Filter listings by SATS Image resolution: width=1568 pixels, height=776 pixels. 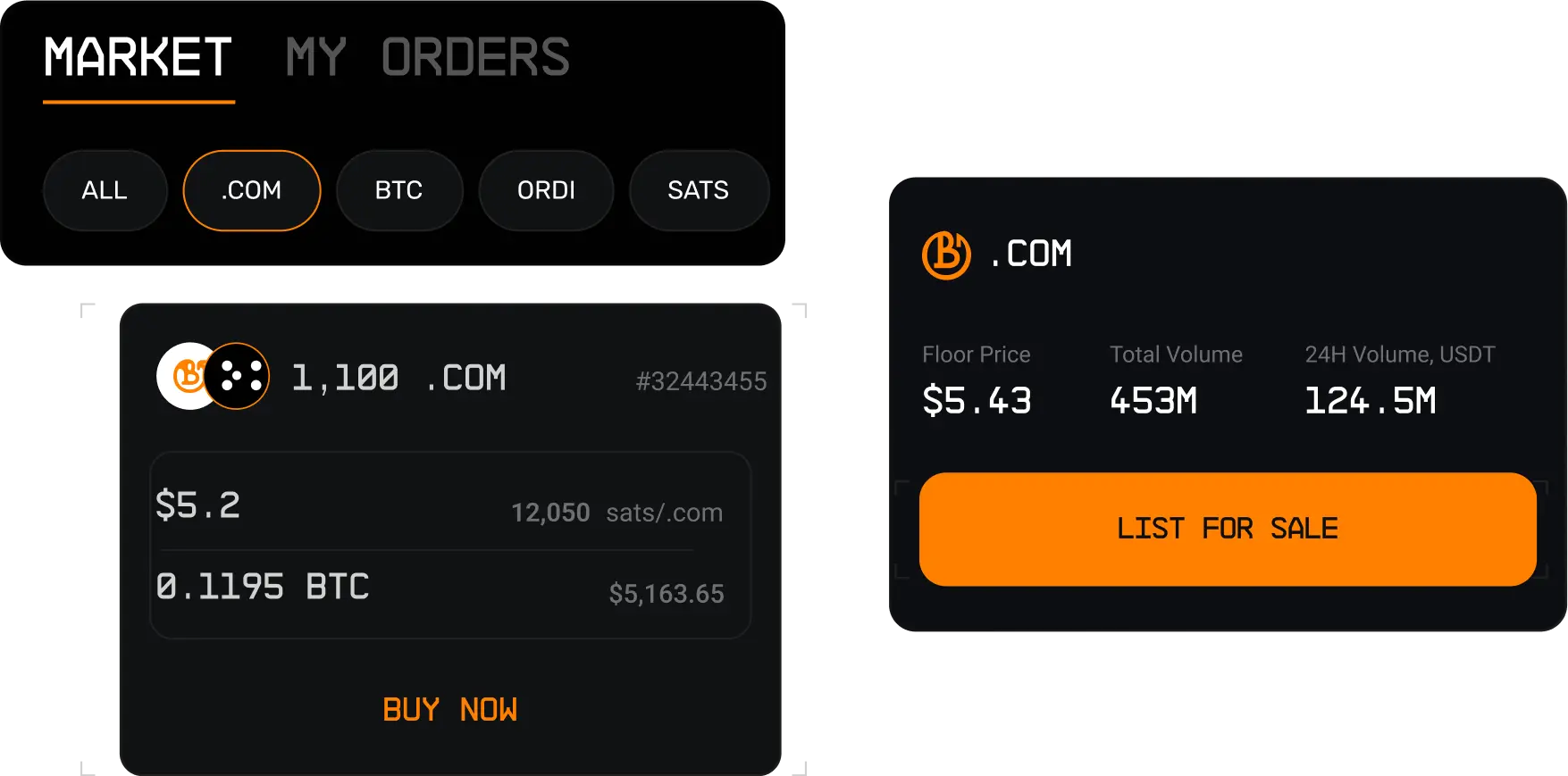(x=699, y=190)
